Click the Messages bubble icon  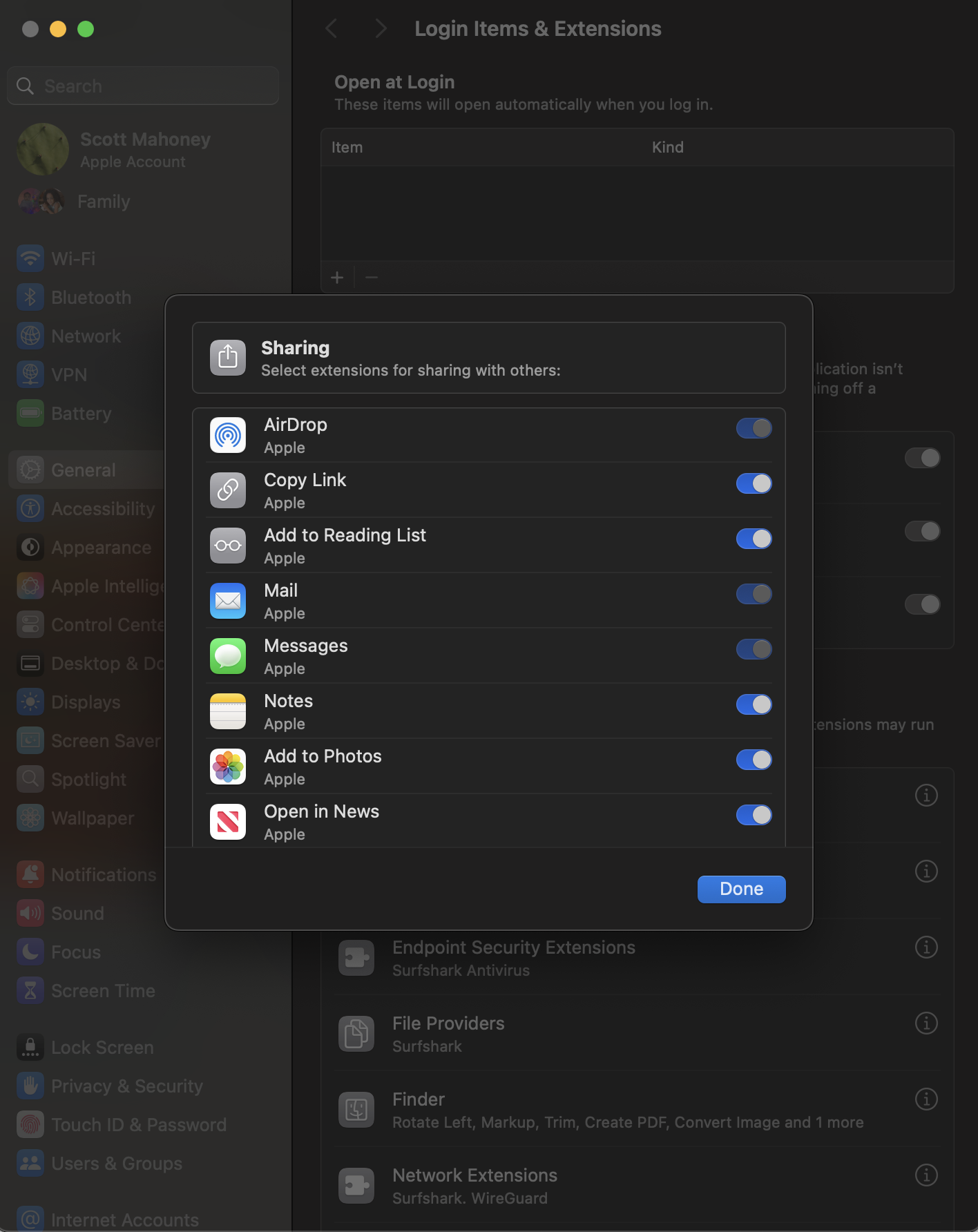228,656
